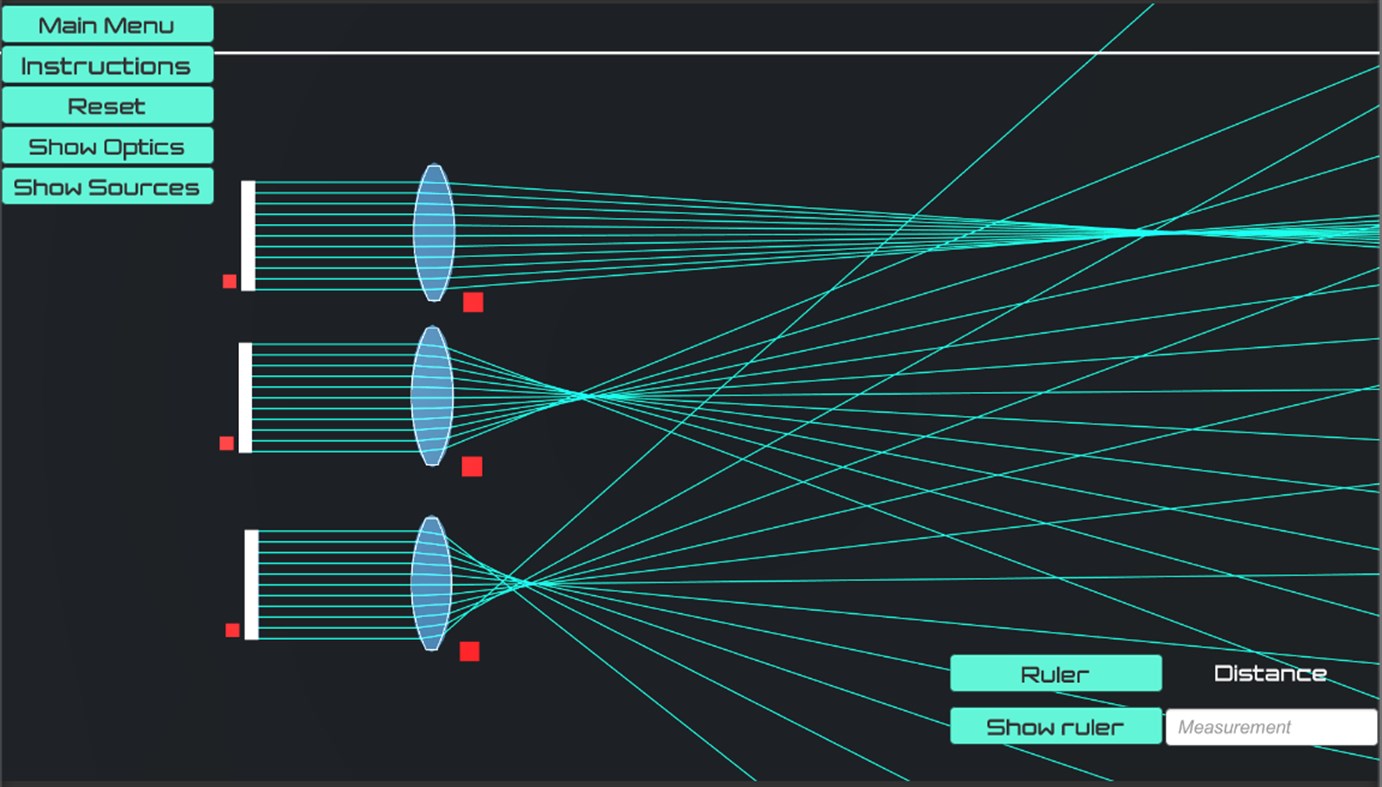Image resolution: width=1382 pixels, height=787 pixels.
Task: Click the red marker beside the top source
Action: point(229,281)
